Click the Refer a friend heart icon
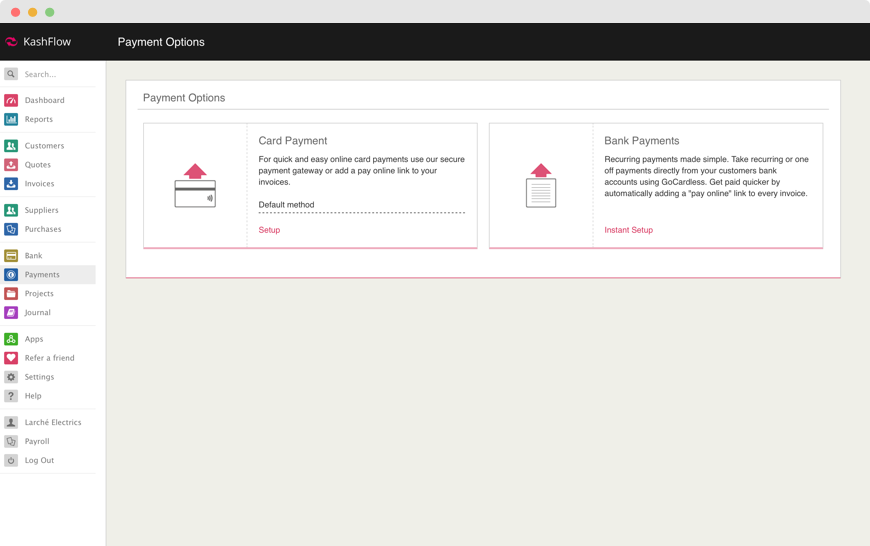 11,358
